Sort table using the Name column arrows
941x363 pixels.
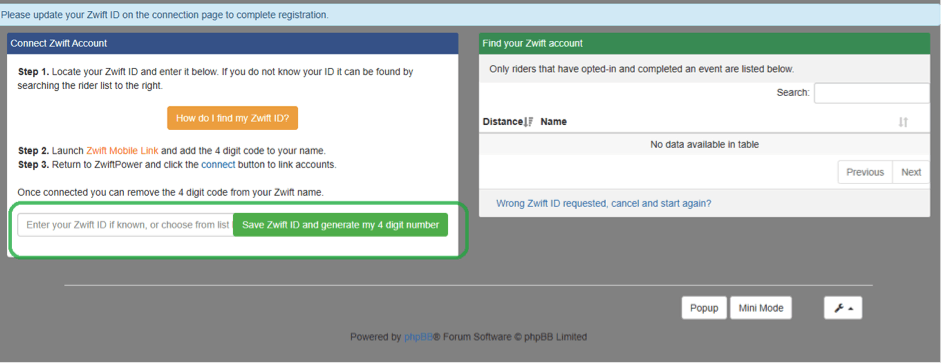[x=903, y=122]
